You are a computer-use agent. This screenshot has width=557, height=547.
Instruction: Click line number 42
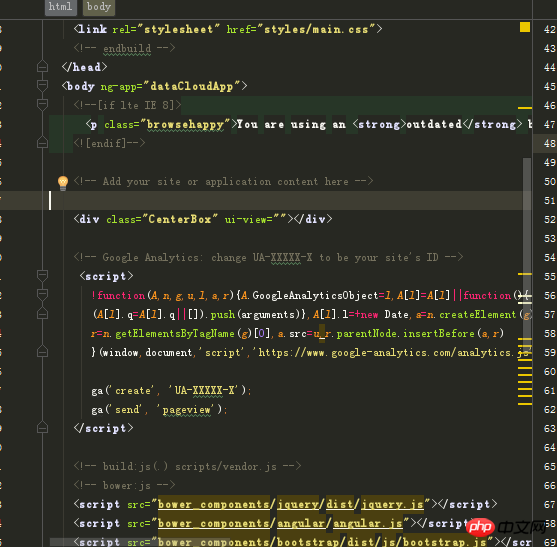tap(549, 29)
